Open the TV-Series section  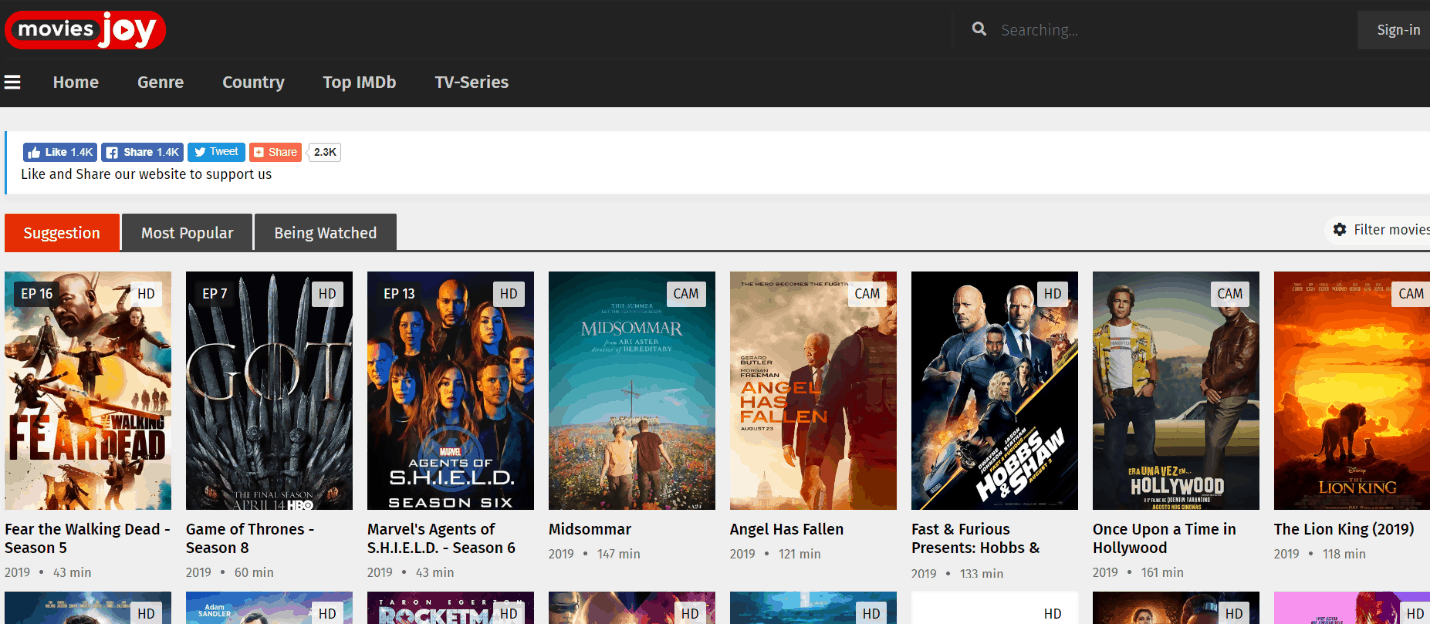471,82
